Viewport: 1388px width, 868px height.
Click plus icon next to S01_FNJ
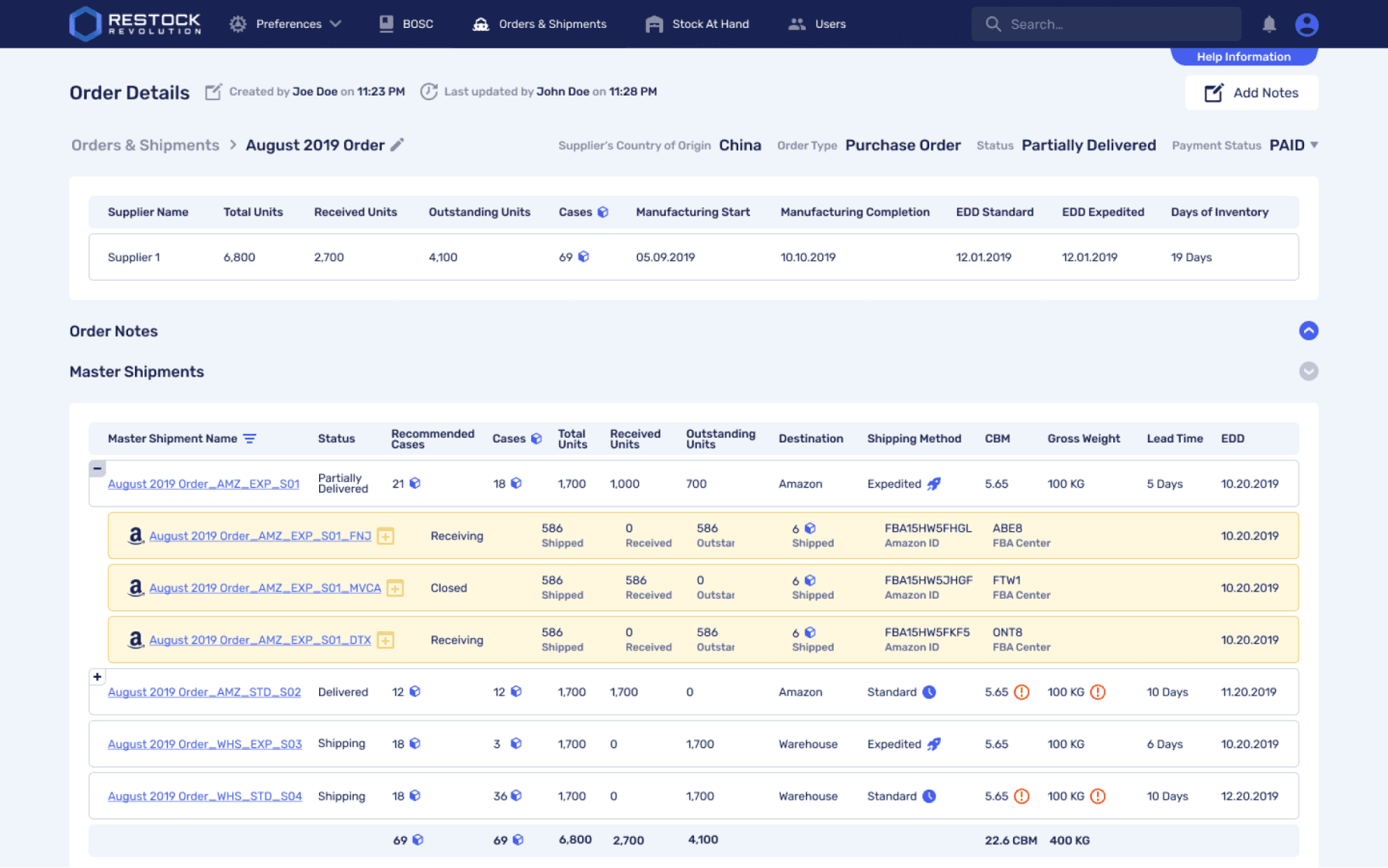pos(385,536)
